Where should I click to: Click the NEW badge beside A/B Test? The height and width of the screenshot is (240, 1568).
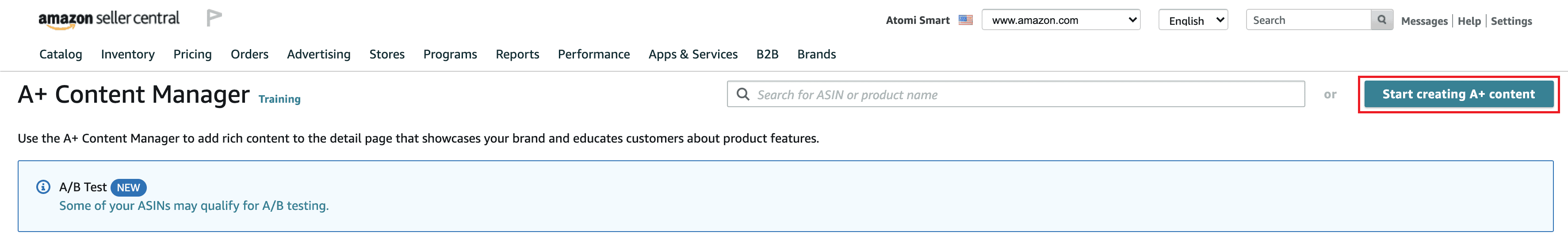pyautogui.click(x=128, y=188)
